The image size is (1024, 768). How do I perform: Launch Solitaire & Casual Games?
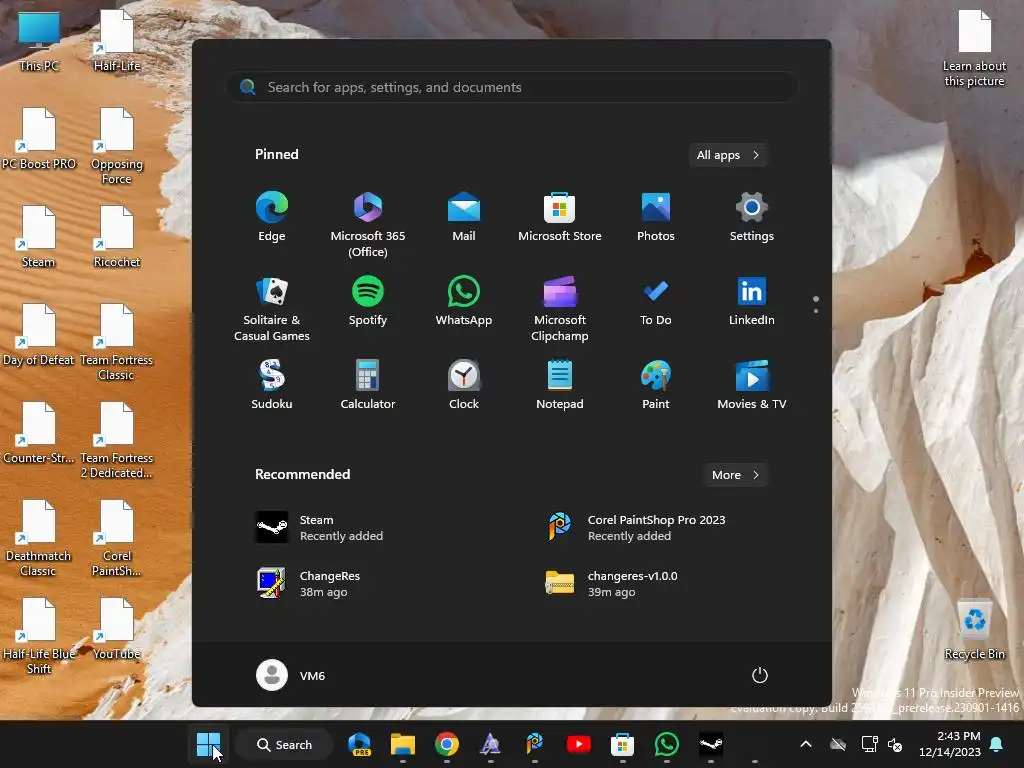272,308
